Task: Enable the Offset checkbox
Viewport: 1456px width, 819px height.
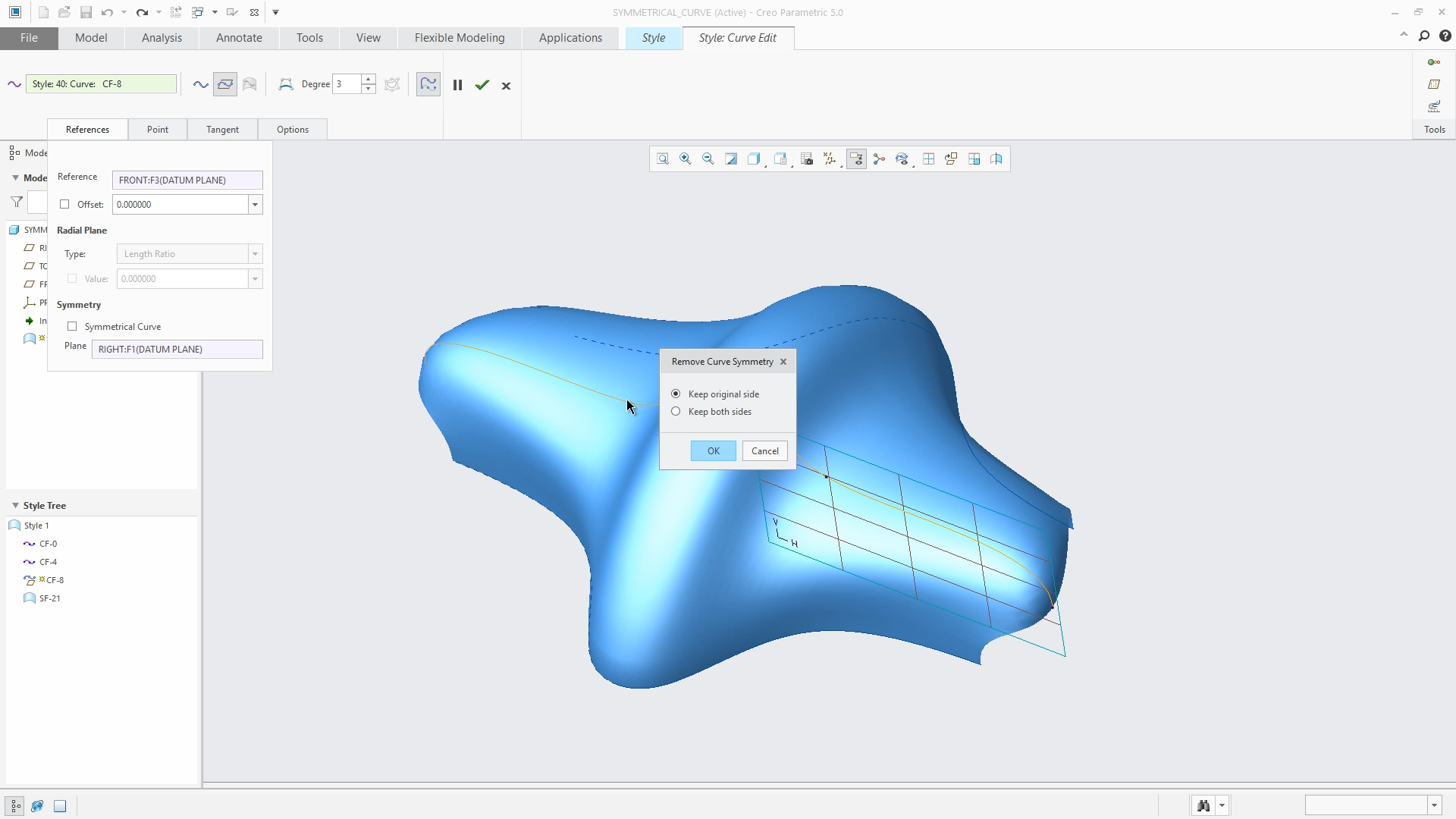Action: (64, 205)
